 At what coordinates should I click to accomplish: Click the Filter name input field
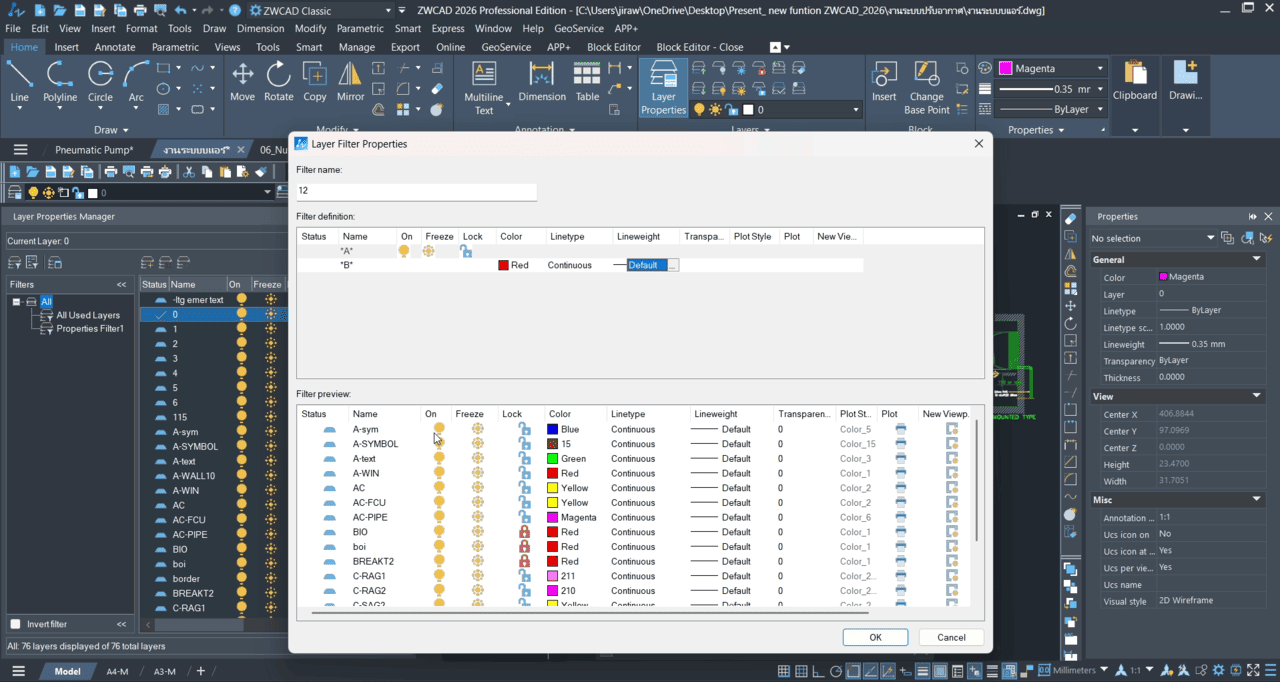[416, 190]
